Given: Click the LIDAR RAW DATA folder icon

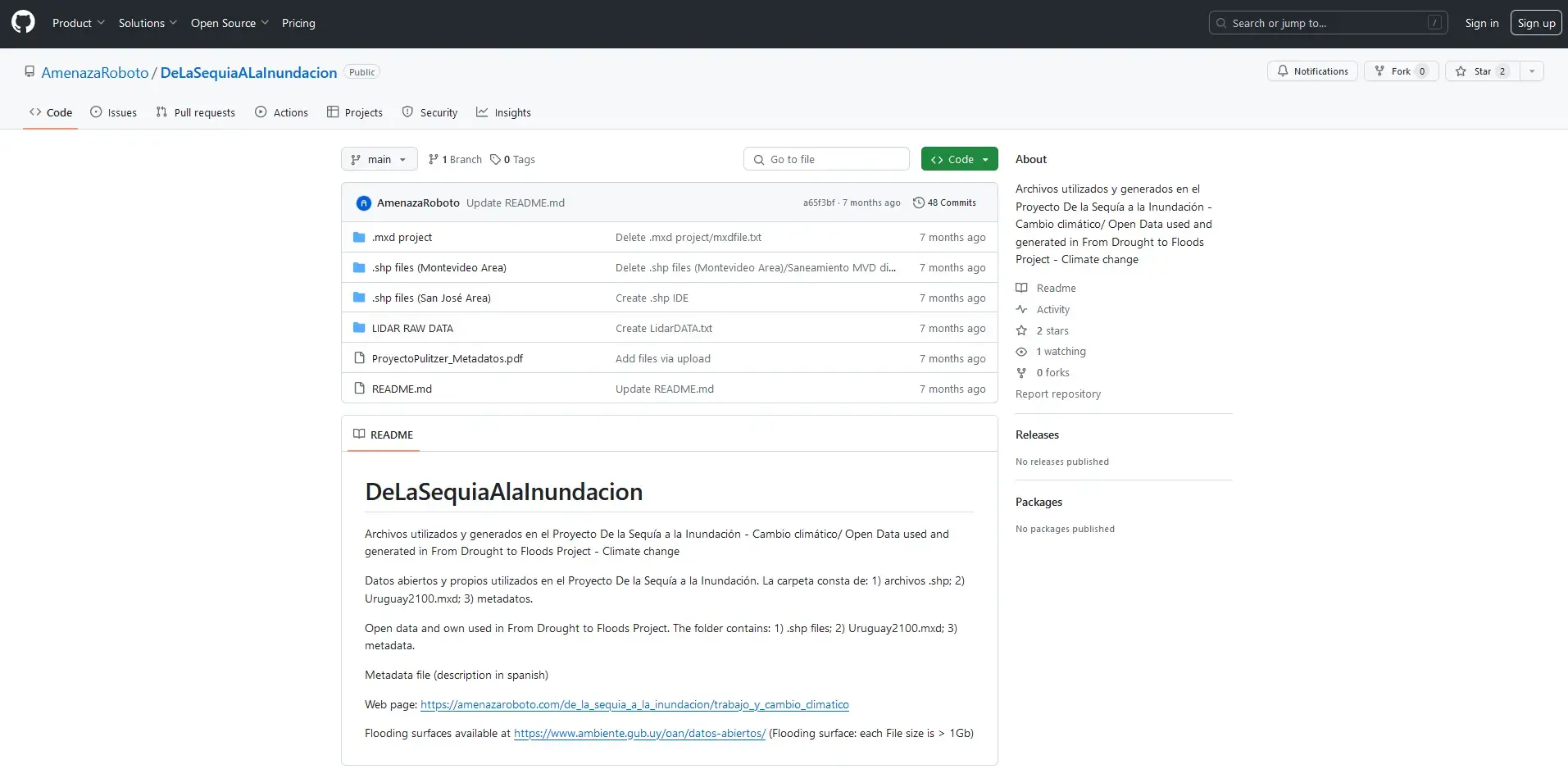Looking at the screenshot, I should click(359, 328).
